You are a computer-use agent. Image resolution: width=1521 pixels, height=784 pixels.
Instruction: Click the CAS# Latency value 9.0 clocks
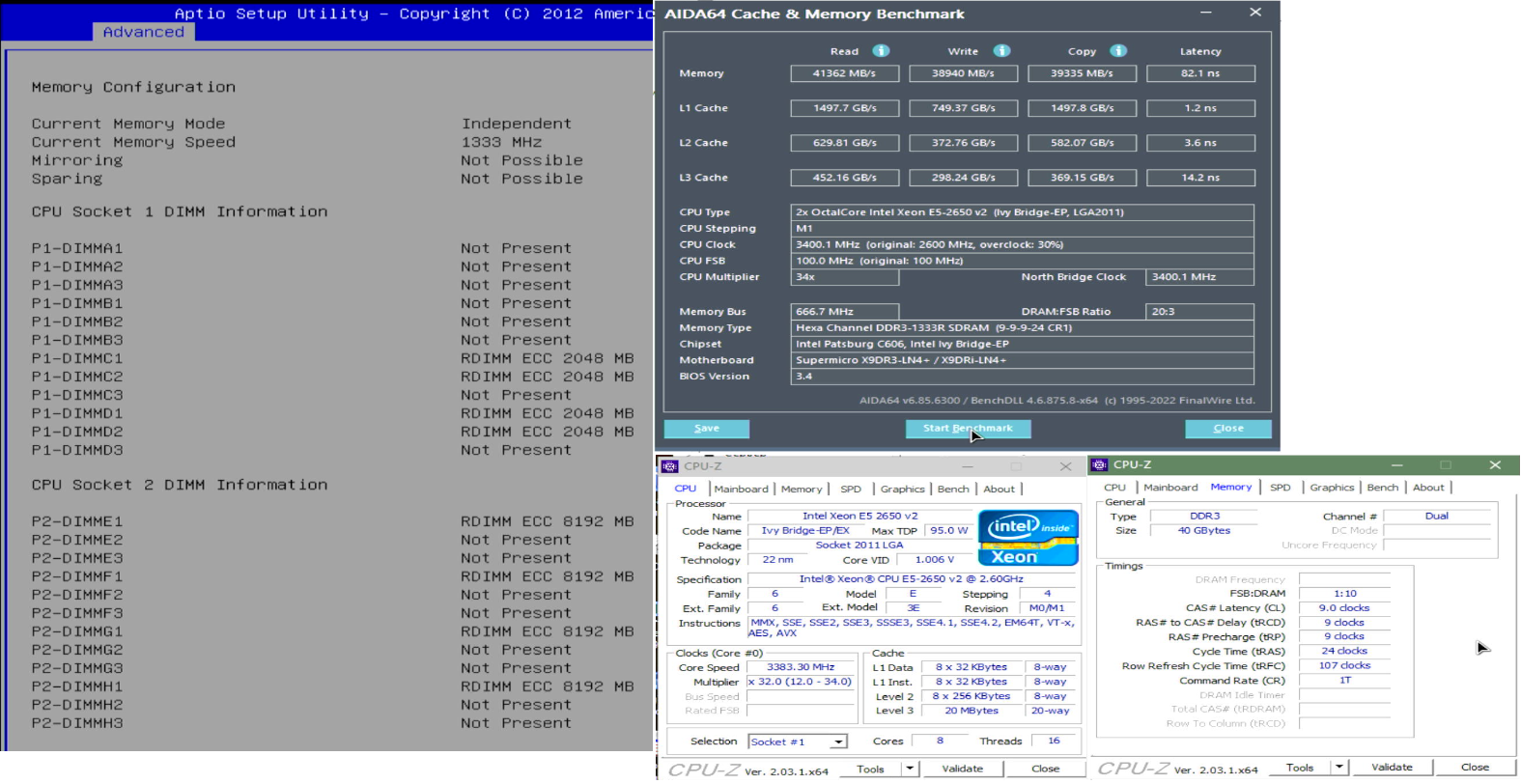1344,608
